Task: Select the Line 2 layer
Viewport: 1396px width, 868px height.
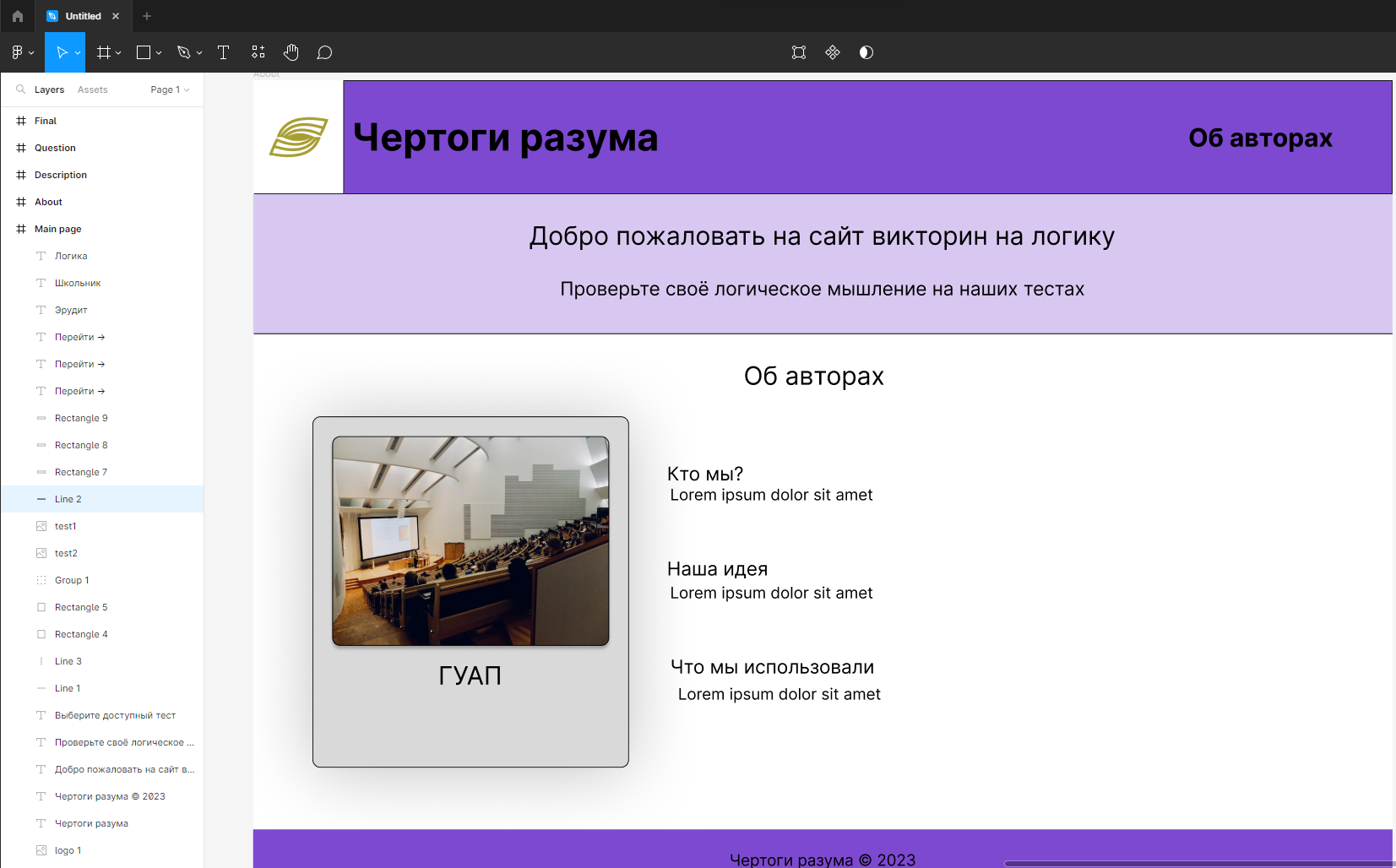Action: click(x=102, y=499)
